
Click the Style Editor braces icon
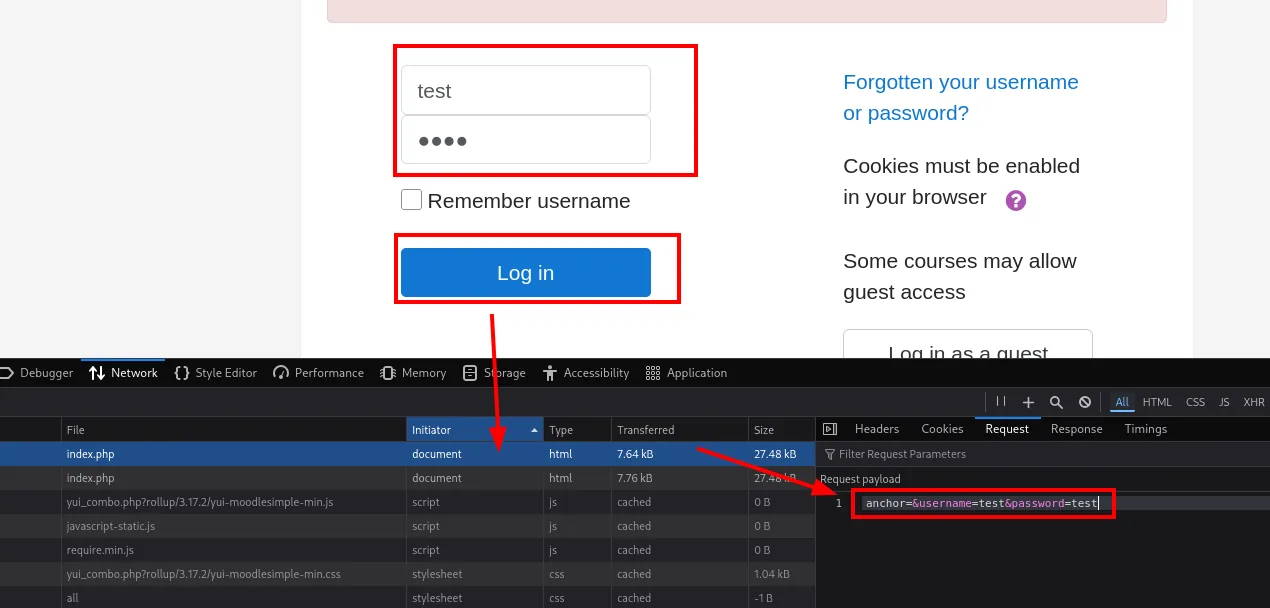[x=182, y=373]
